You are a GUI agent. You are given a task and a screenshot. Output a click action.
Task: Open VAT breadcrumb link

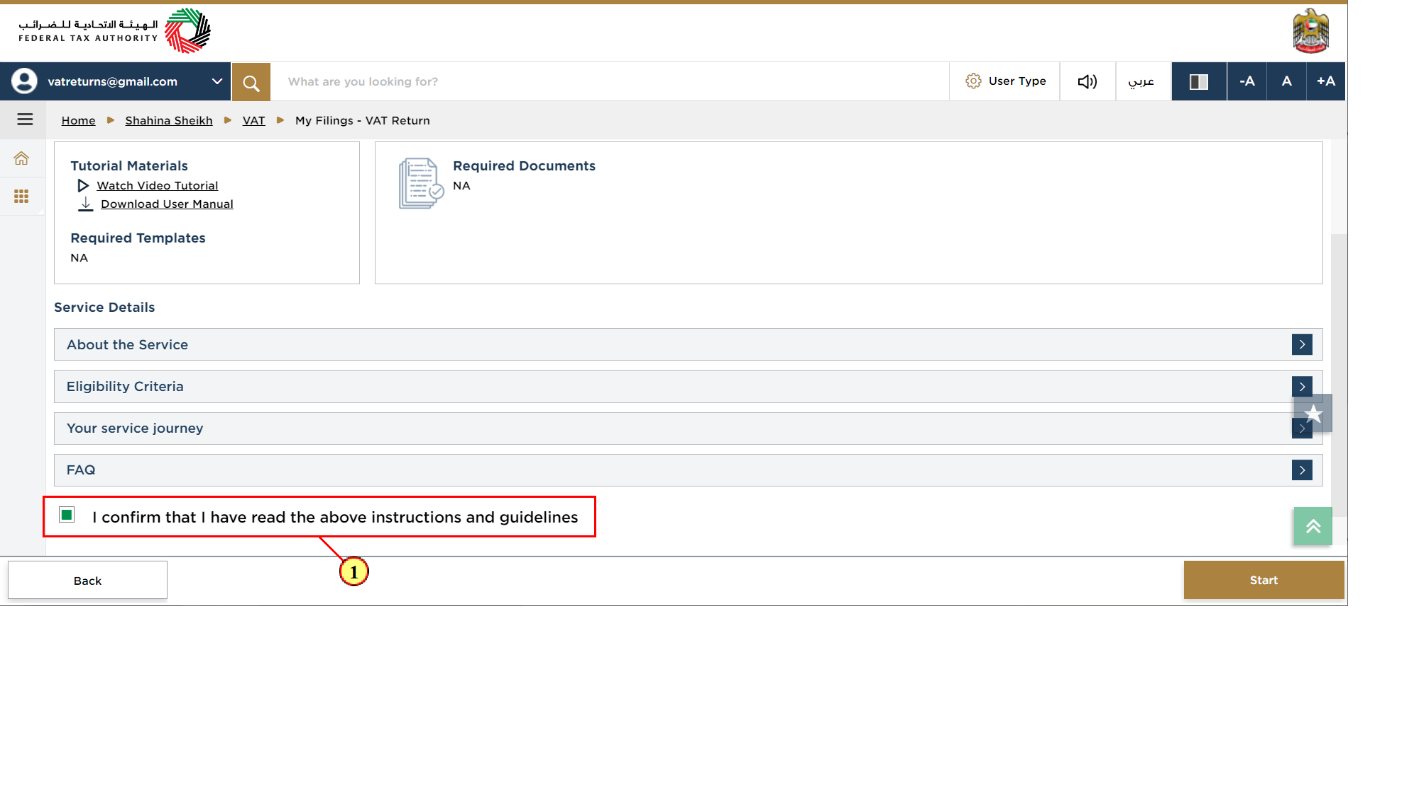click(254, 120)
